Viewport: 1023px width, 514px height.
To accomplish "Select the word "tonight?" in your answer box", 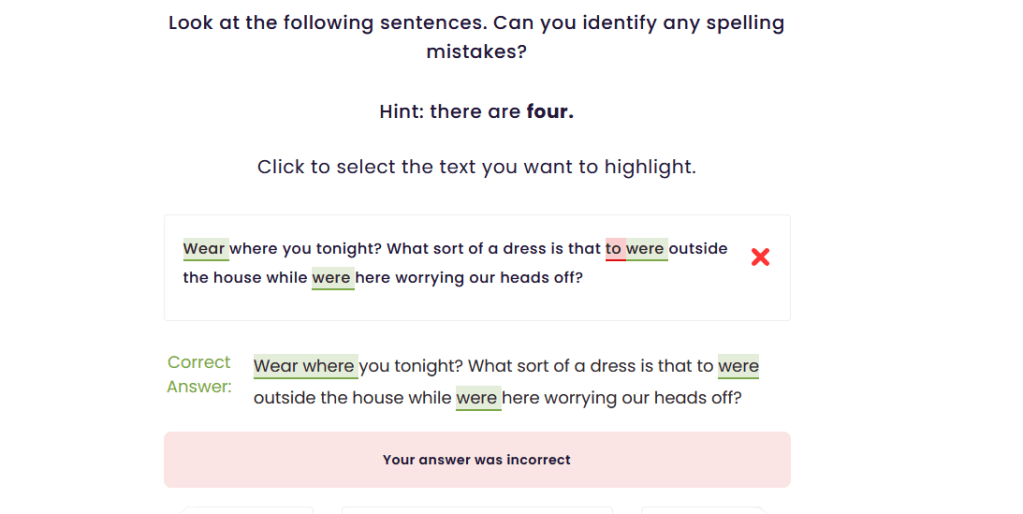I will pyautogui.click(x=348, y=248).
